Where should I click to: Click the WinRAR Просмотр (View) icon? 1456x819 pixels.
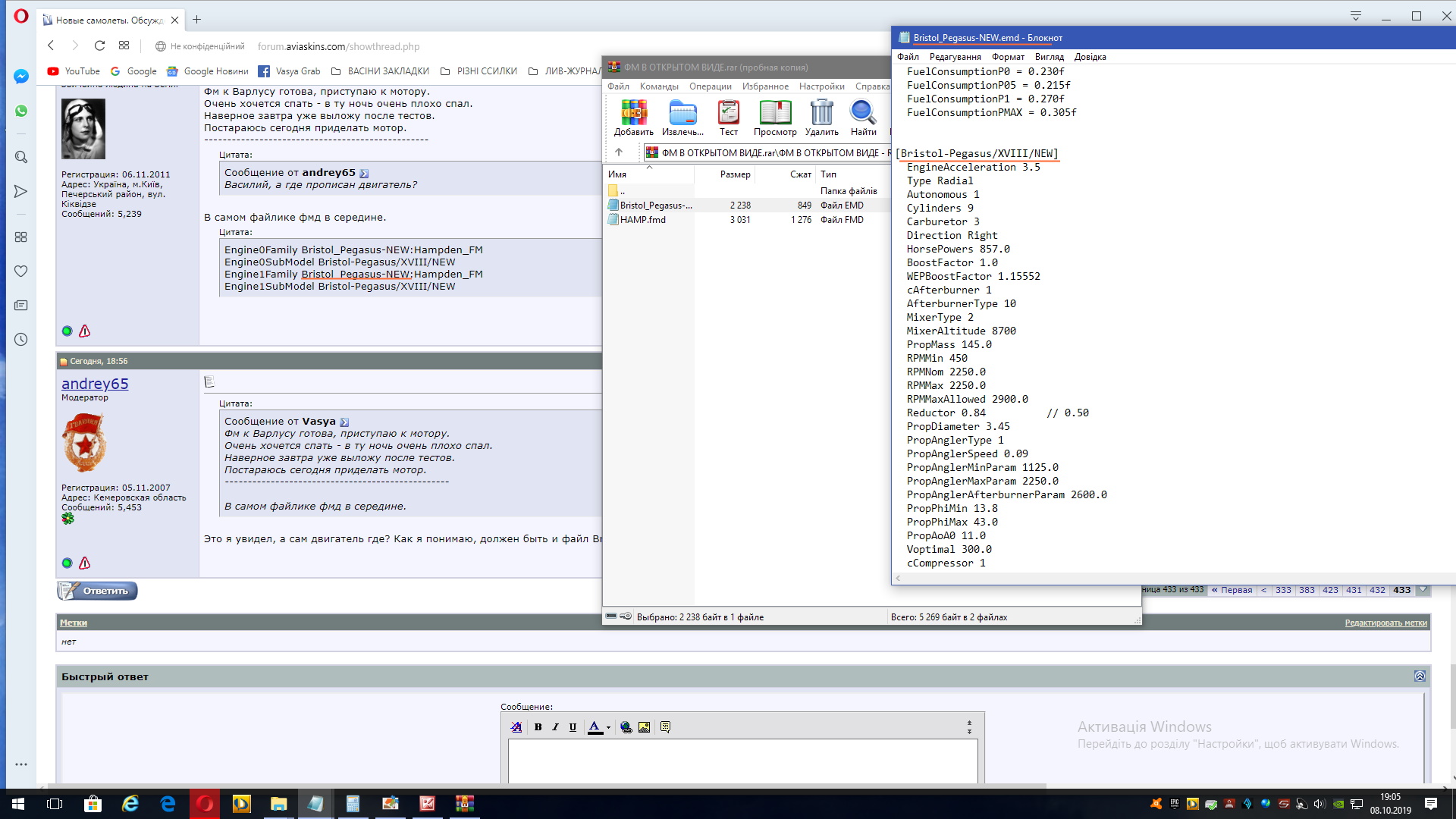[775, 117]
